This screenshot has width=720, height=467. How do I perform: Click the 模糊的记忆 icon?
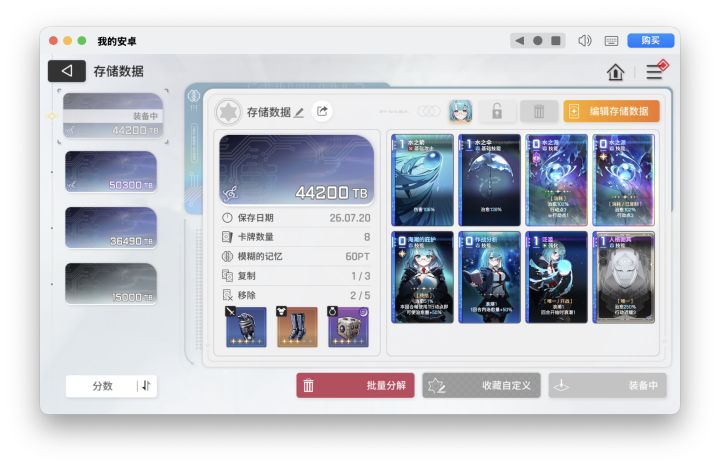(227, 256)
